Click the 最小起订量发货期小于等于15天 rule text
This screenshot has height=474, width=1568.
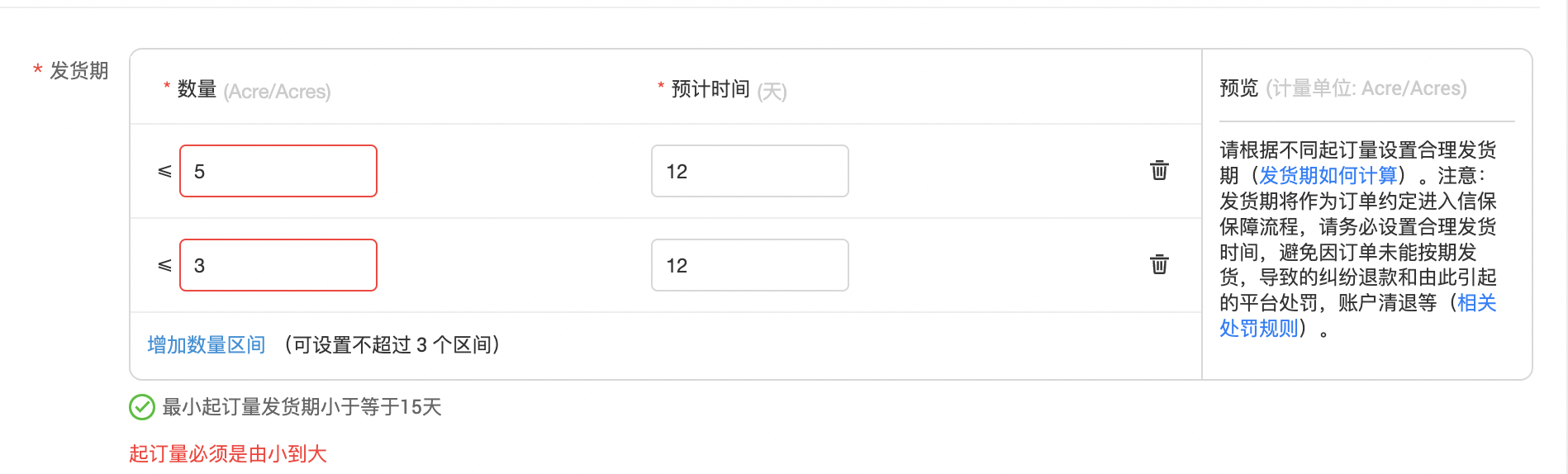tap(302, 407)
